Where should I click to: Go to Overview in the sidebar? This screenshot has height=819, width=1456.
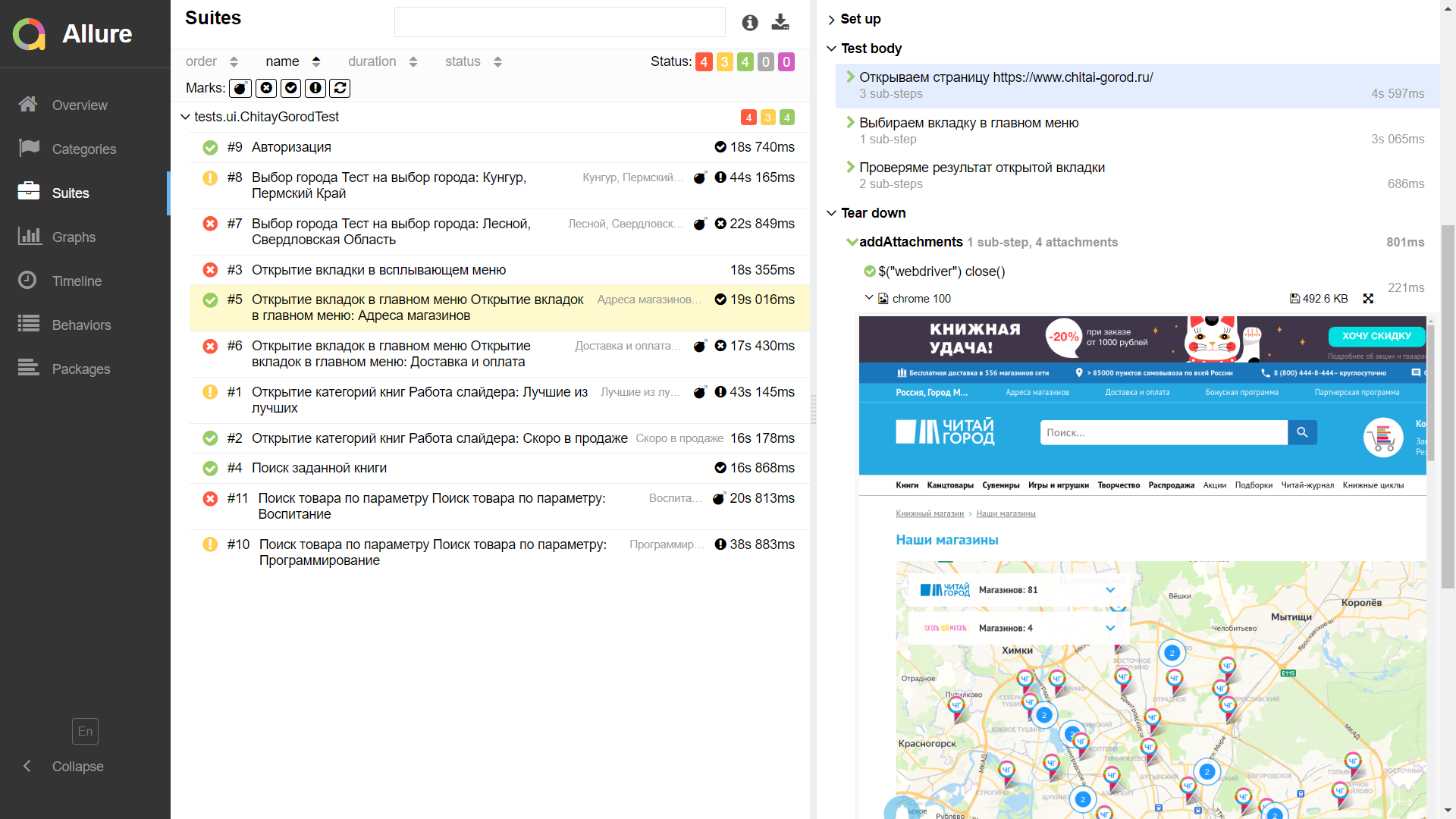click(x=80, y=105)
